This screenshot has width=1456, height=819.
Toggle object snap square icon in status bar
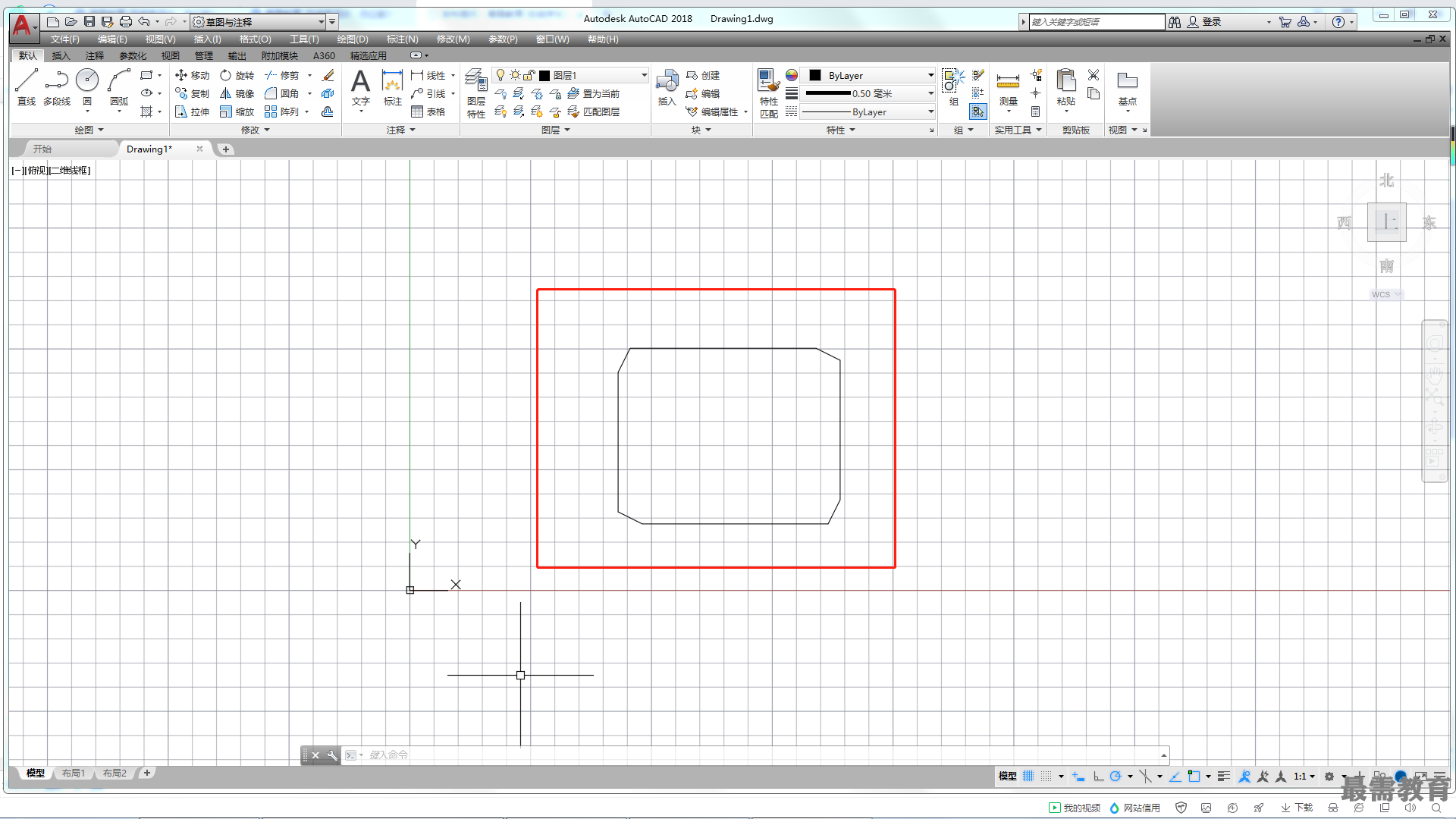click(x=1194, y=776)
